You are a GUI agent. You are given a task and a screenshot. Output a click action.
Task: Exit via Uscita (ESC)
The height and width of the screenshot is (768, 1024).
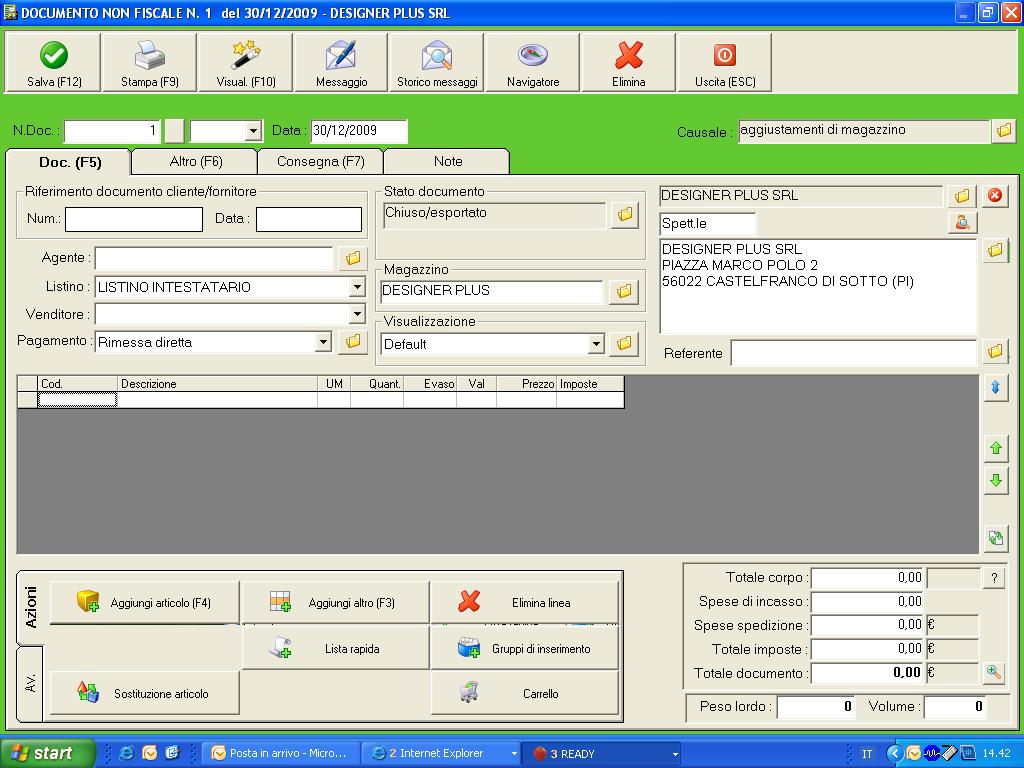(x=725, y=63)
